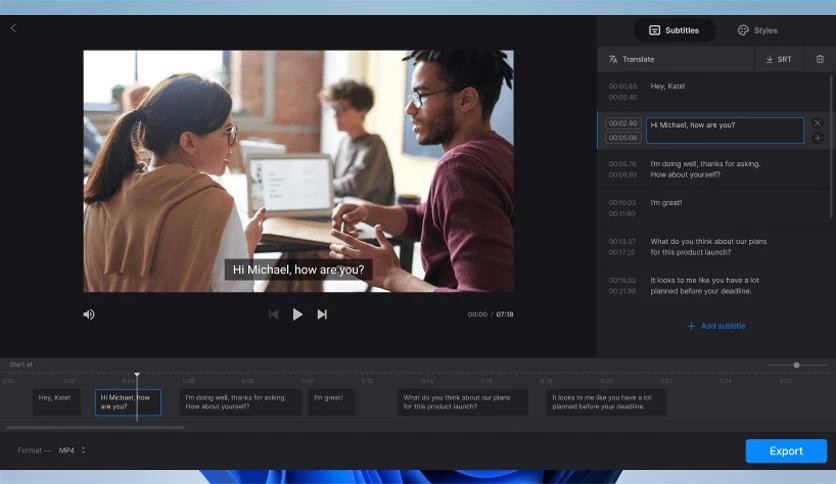
Task: Click Add subtitle link
Action: click(716, 326)
